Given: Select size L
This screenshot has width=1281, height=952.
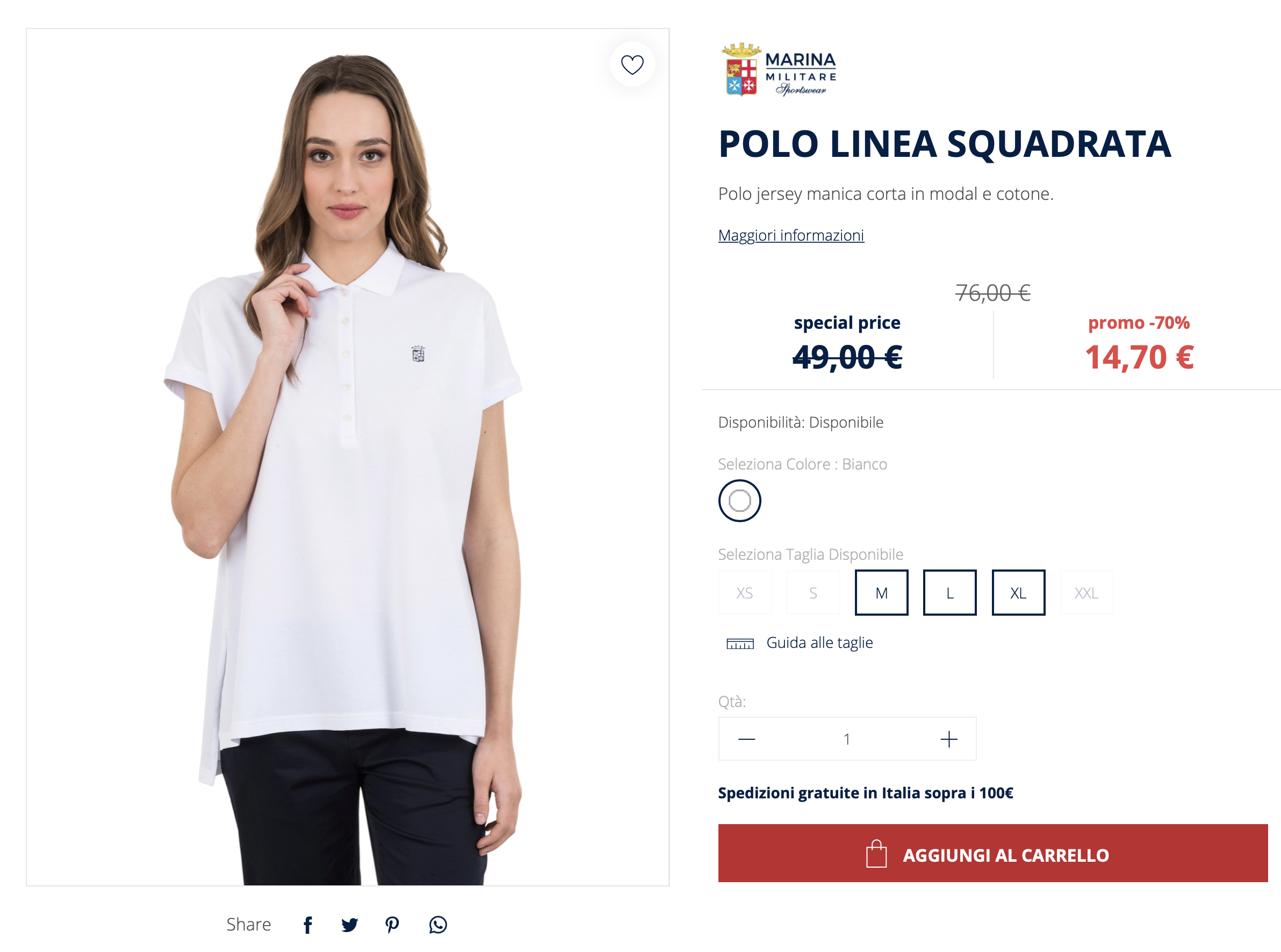Looking at the screenshot, I should tap(949, 593).
